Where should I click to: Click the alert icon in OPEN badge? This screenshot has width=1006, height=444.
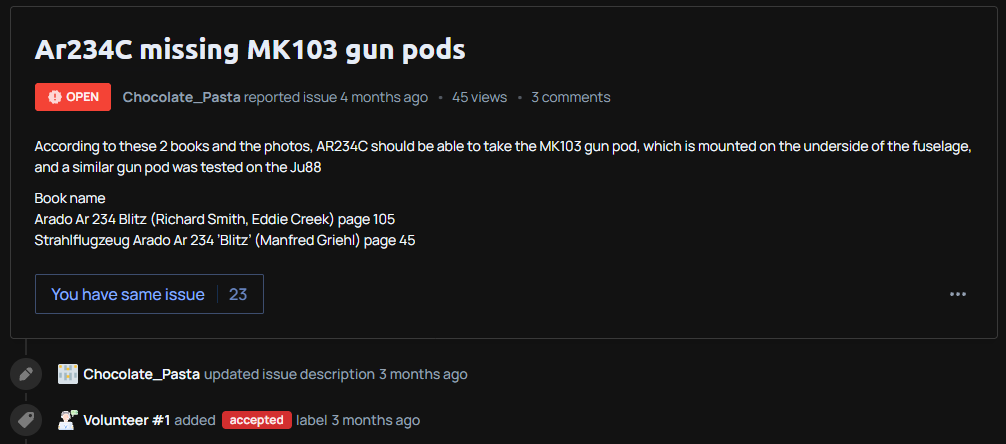55,97
